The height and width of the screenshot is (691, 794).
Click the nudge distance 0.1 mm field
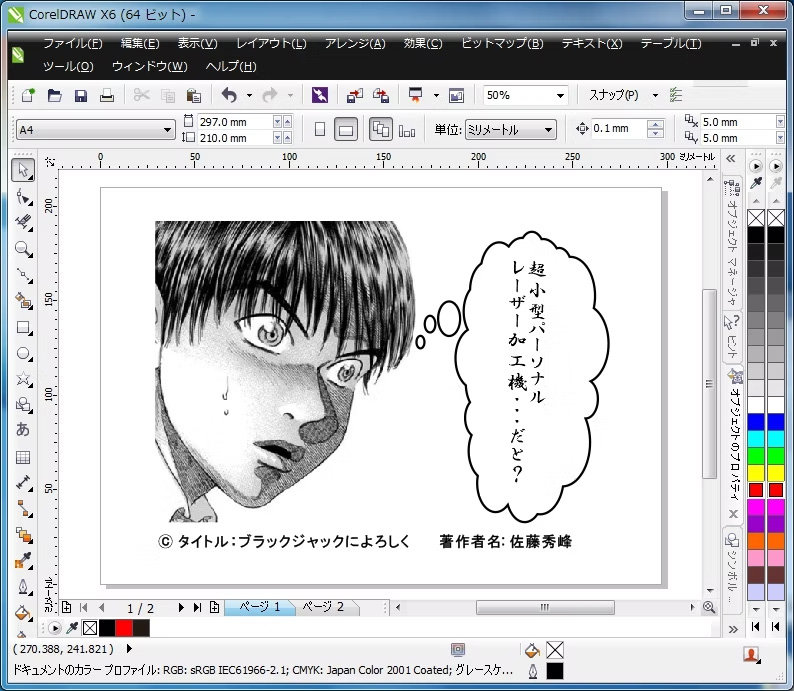[619, 129]
